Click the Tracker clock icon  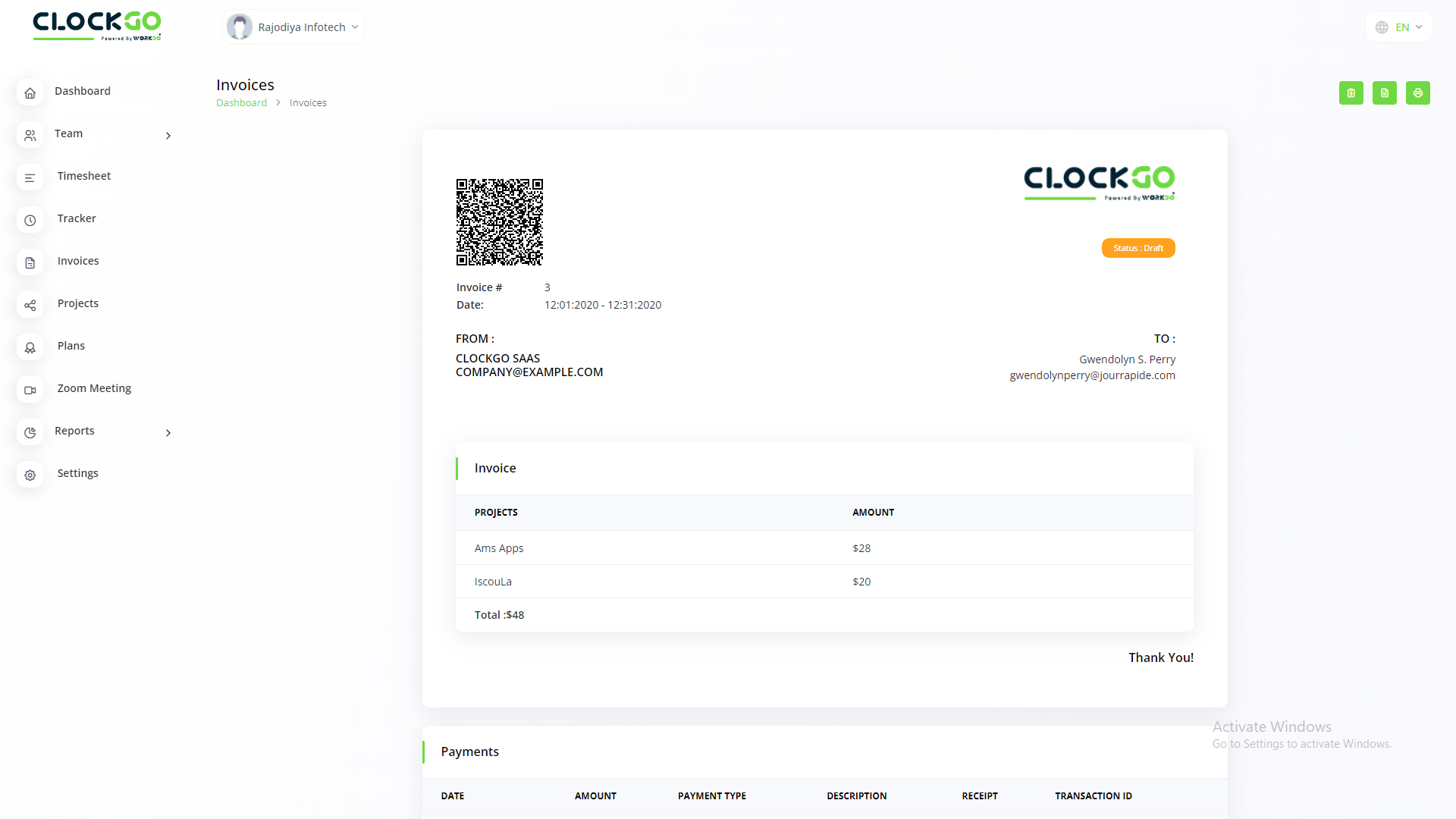click(x=30, y=220)
